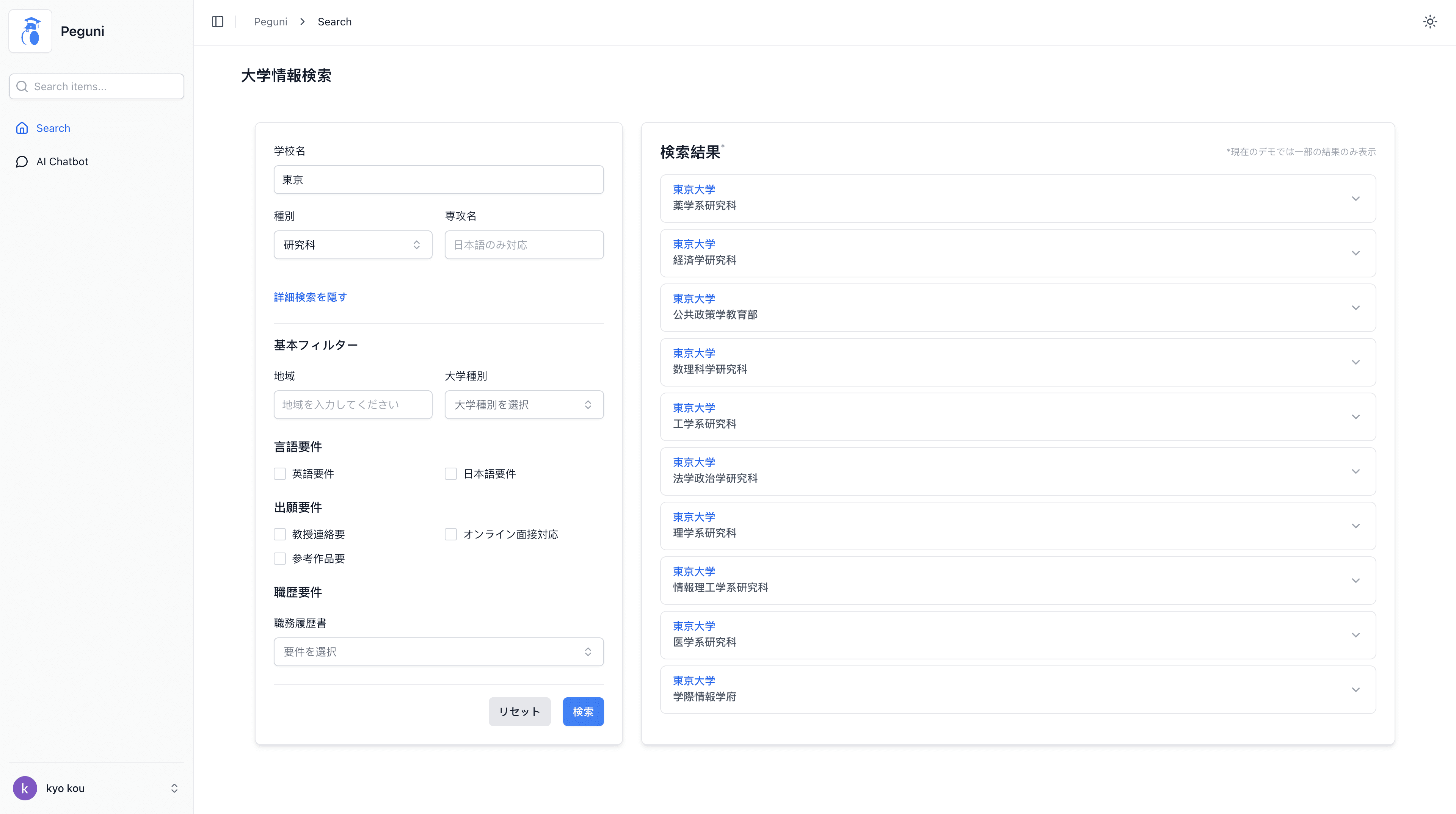
Task: Click the Peguni penguin logo
Action: click(x=30, y=30)
